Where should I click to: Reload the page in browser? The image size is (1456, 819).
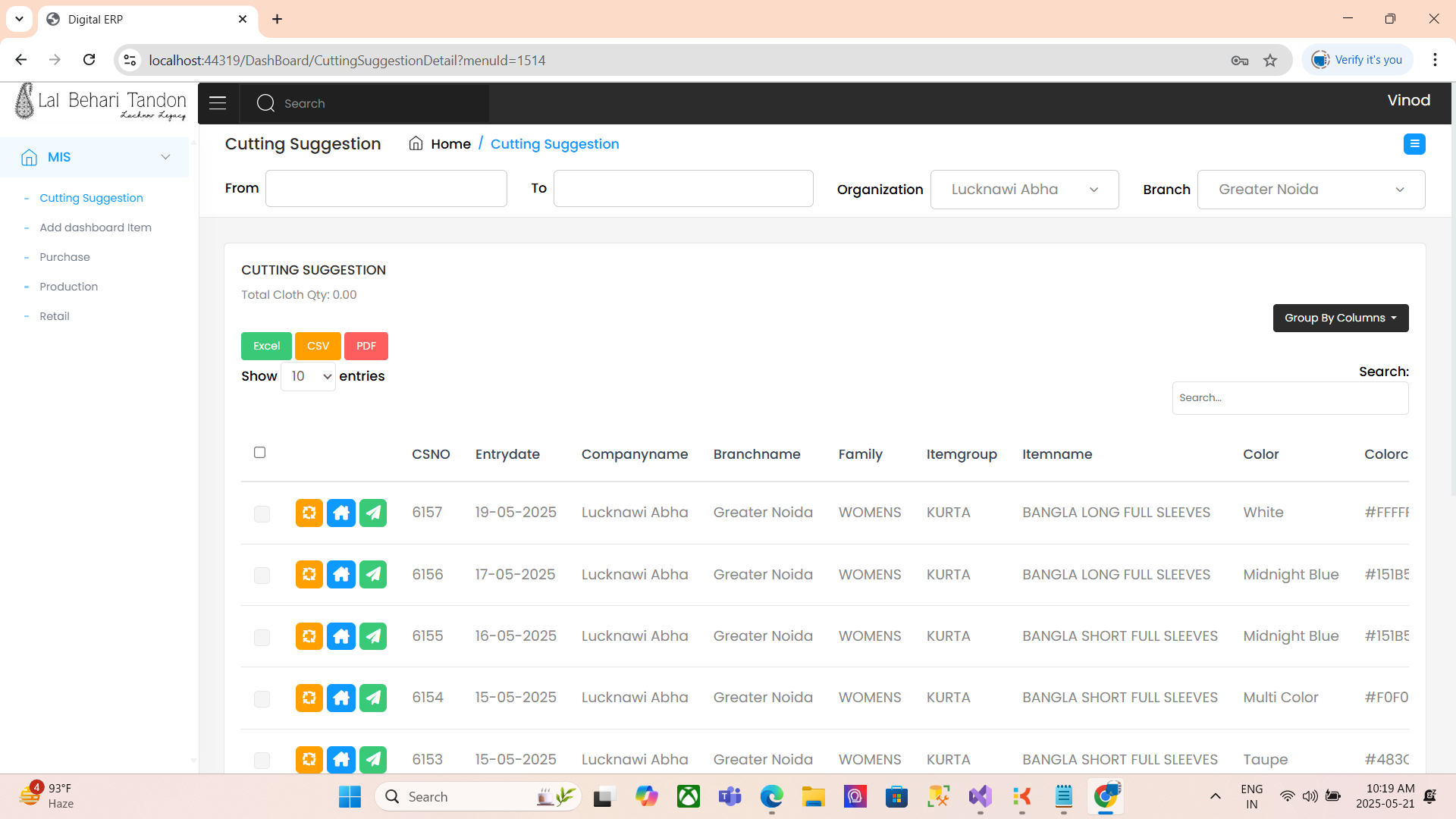coord(89,60)
